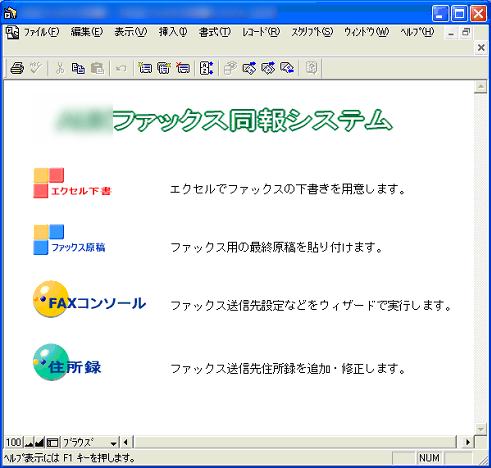Viewport: 491px width, 468px height.
Task: Click the Duplicate Record toolbar icon
Action: pyautogui.click(x=164, y=68)
